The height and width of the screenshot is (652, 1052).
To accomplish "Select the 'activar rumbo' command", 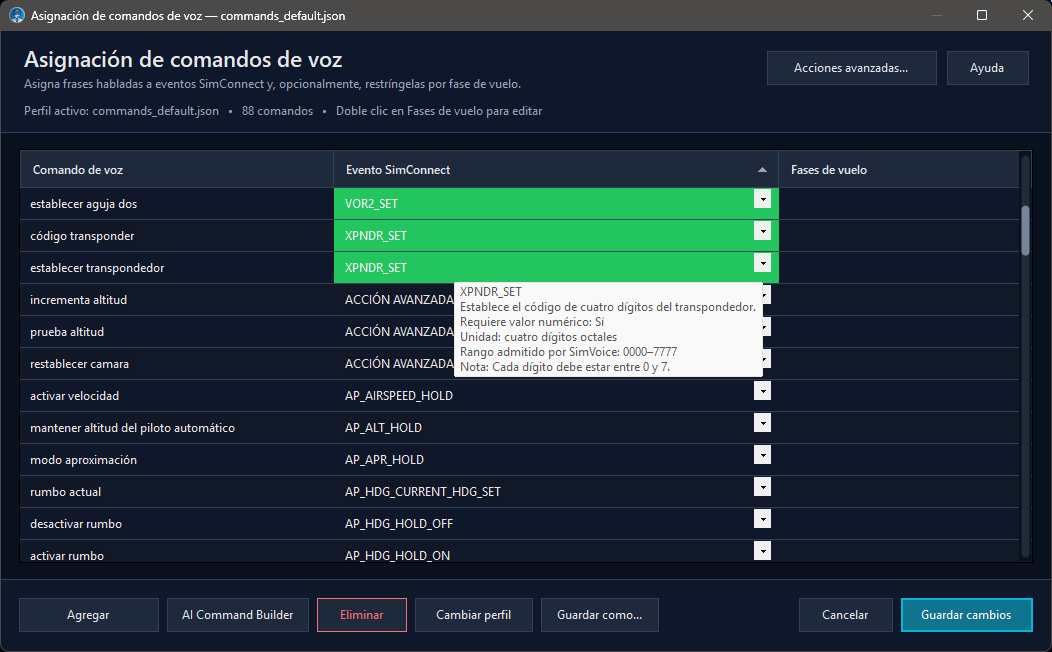I will point(177,553).
